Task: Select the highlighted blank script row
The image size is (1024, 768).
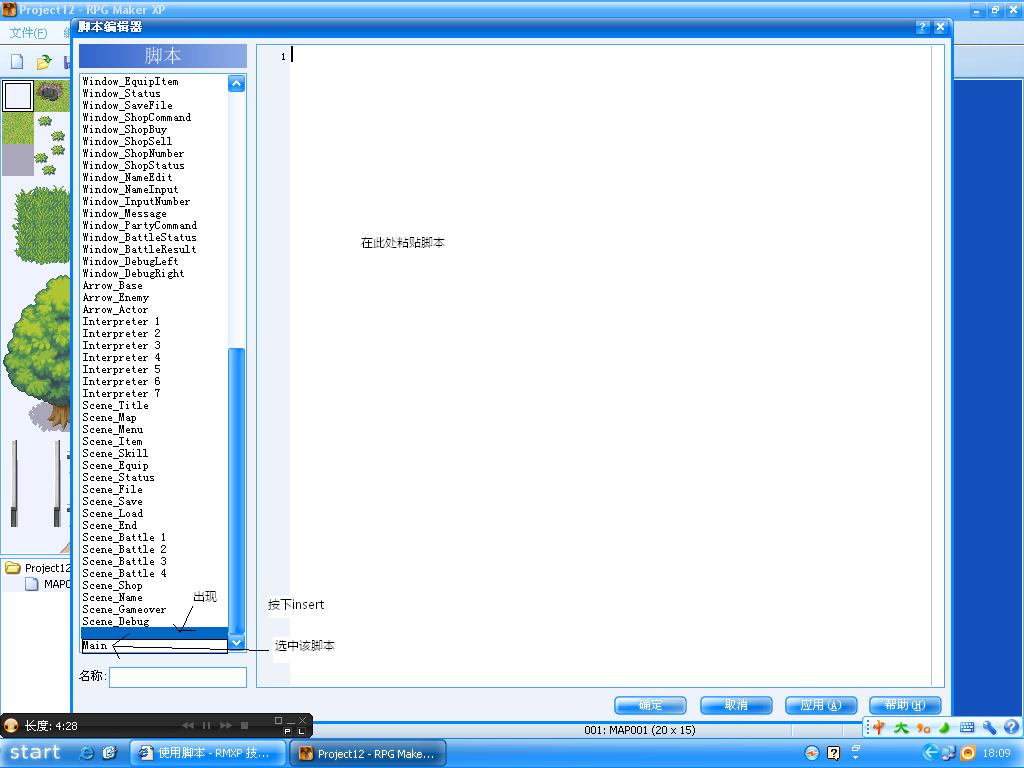Action: pos(155,633)
